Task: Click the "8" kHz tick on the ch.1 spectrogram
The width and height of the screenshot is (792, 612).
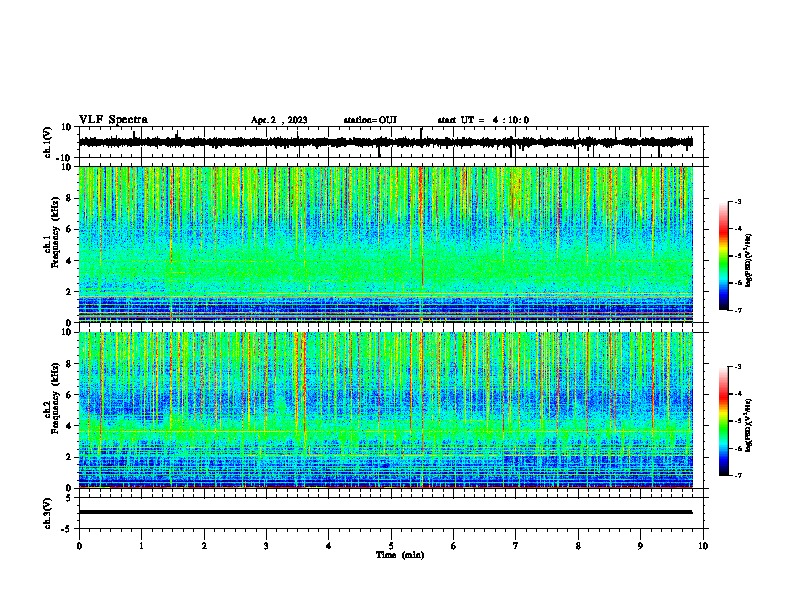Action: pyautogui.click(x=69, y=198)
